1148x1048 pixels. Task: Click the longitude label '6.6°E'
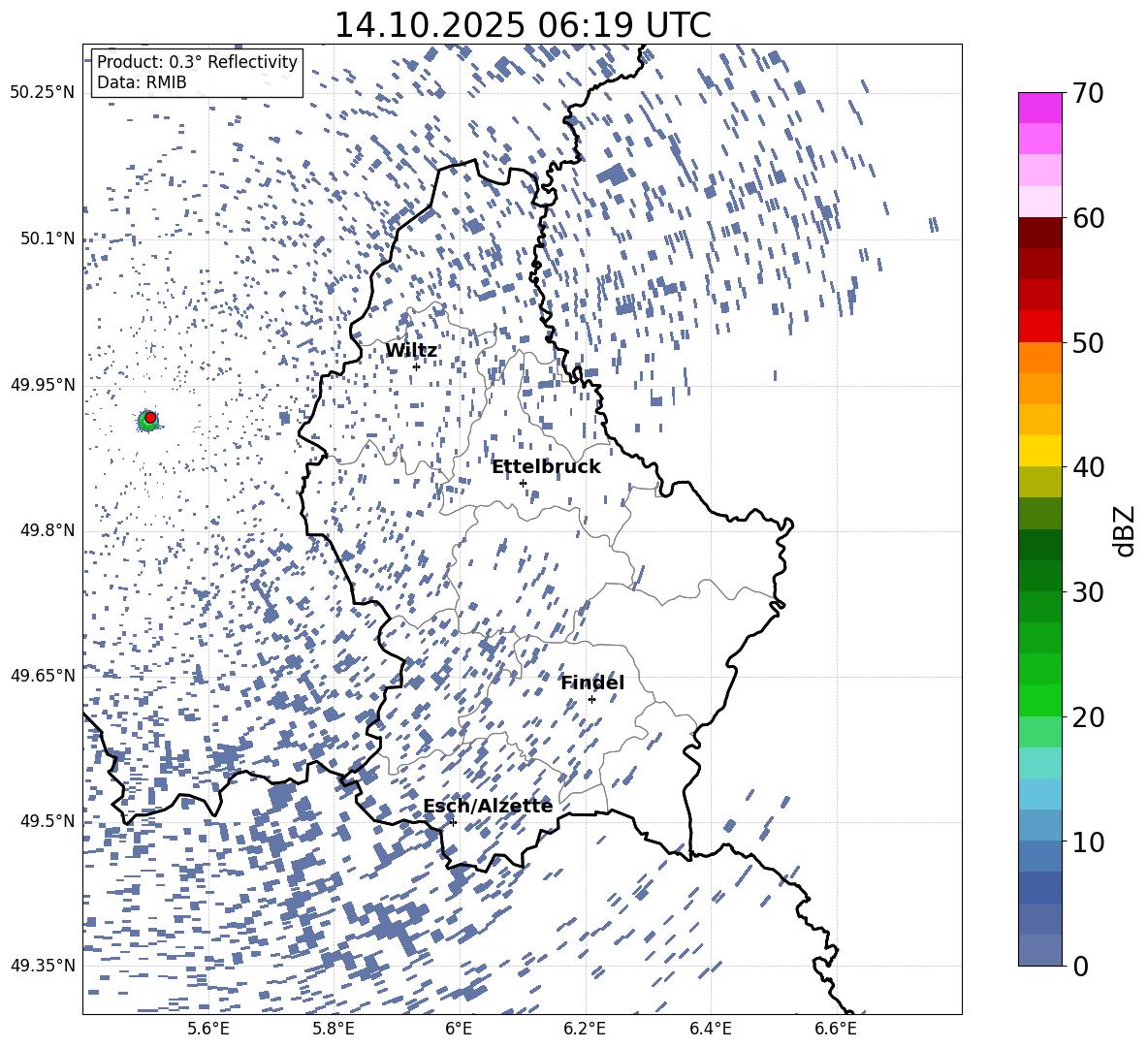(836, 1029)
